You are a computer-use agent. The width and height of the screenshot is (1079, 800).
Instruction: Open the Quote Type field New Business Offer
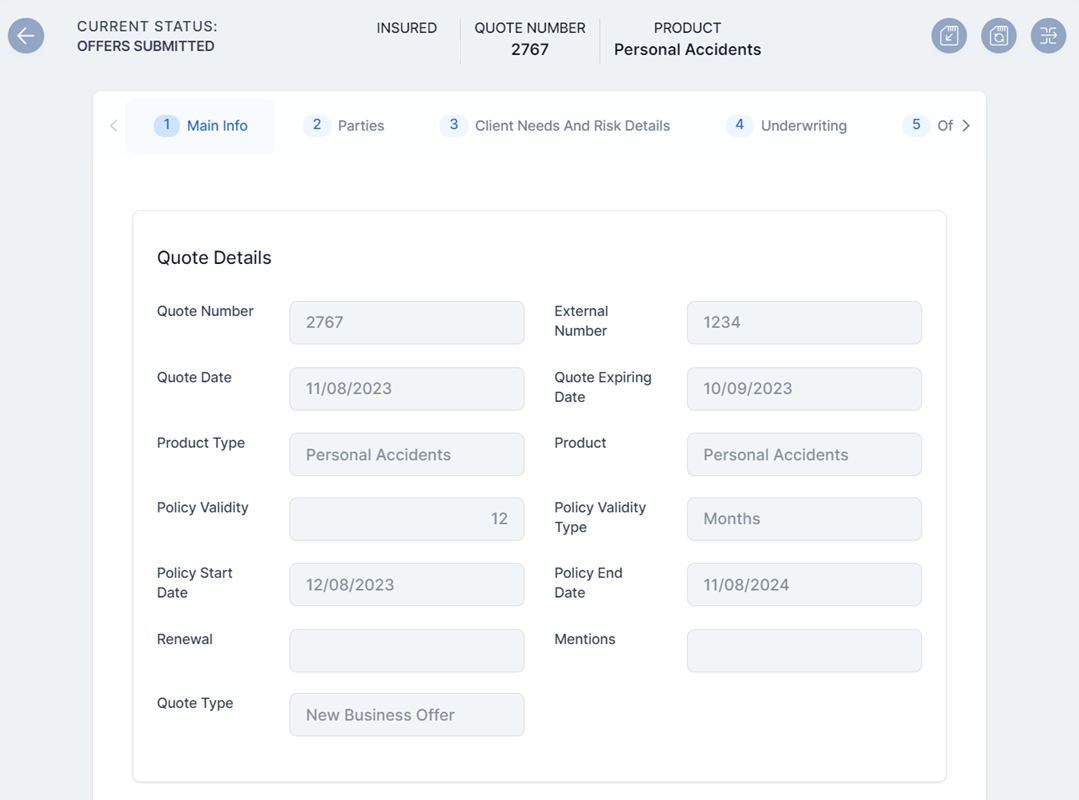pyautogui.click(x=406, y=715)
